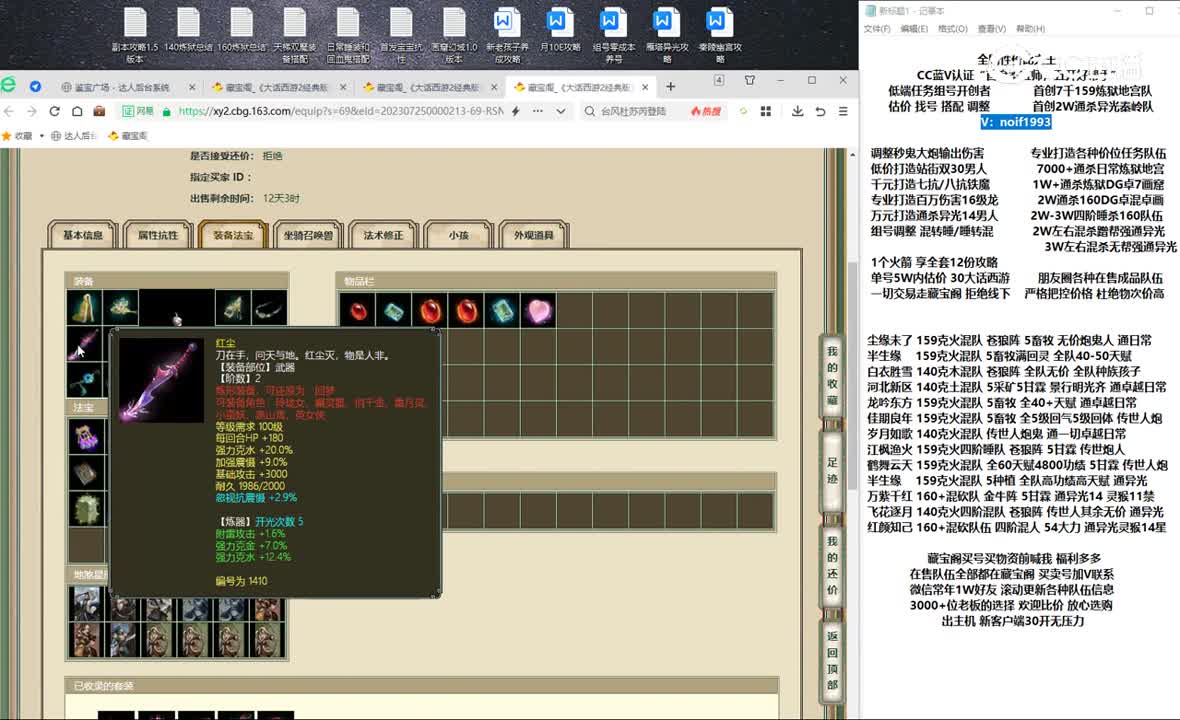Screen dimensions: 1180x720
Task: Open the browser hamburger menu
Action: (843, 111)
